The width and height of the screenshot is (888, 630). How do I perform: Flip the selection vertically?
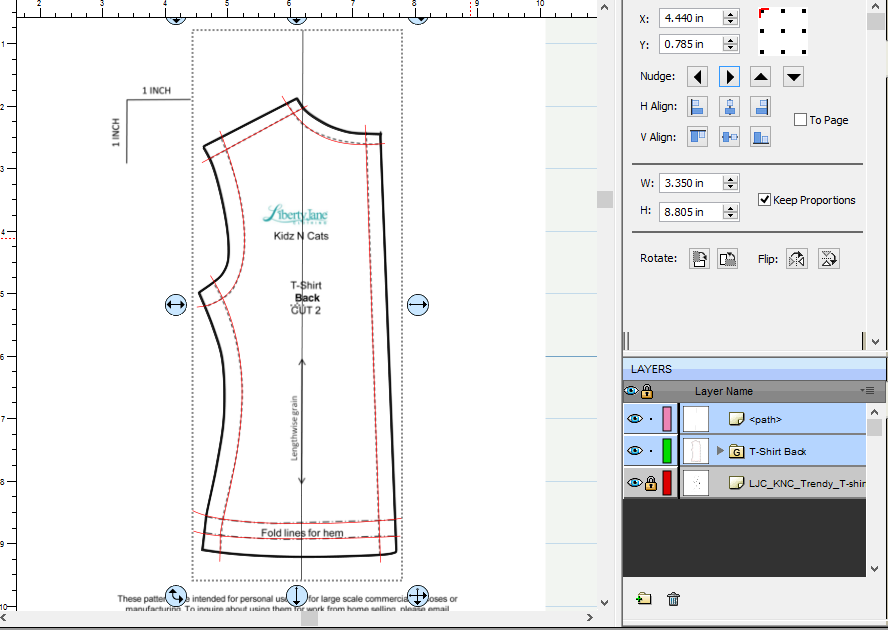828,259
